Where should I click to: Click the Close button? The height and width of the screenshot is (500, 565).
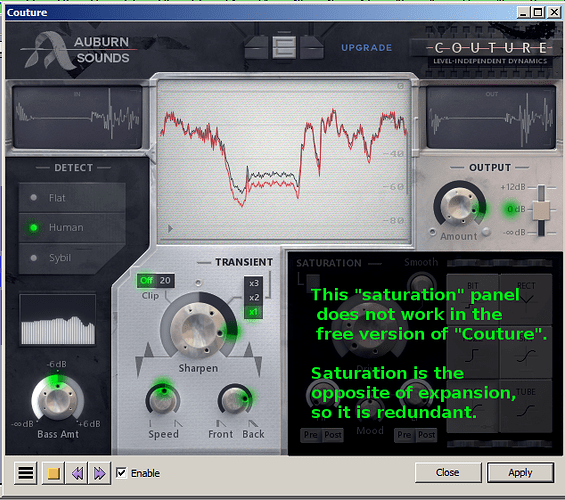(x=448, y=472)
